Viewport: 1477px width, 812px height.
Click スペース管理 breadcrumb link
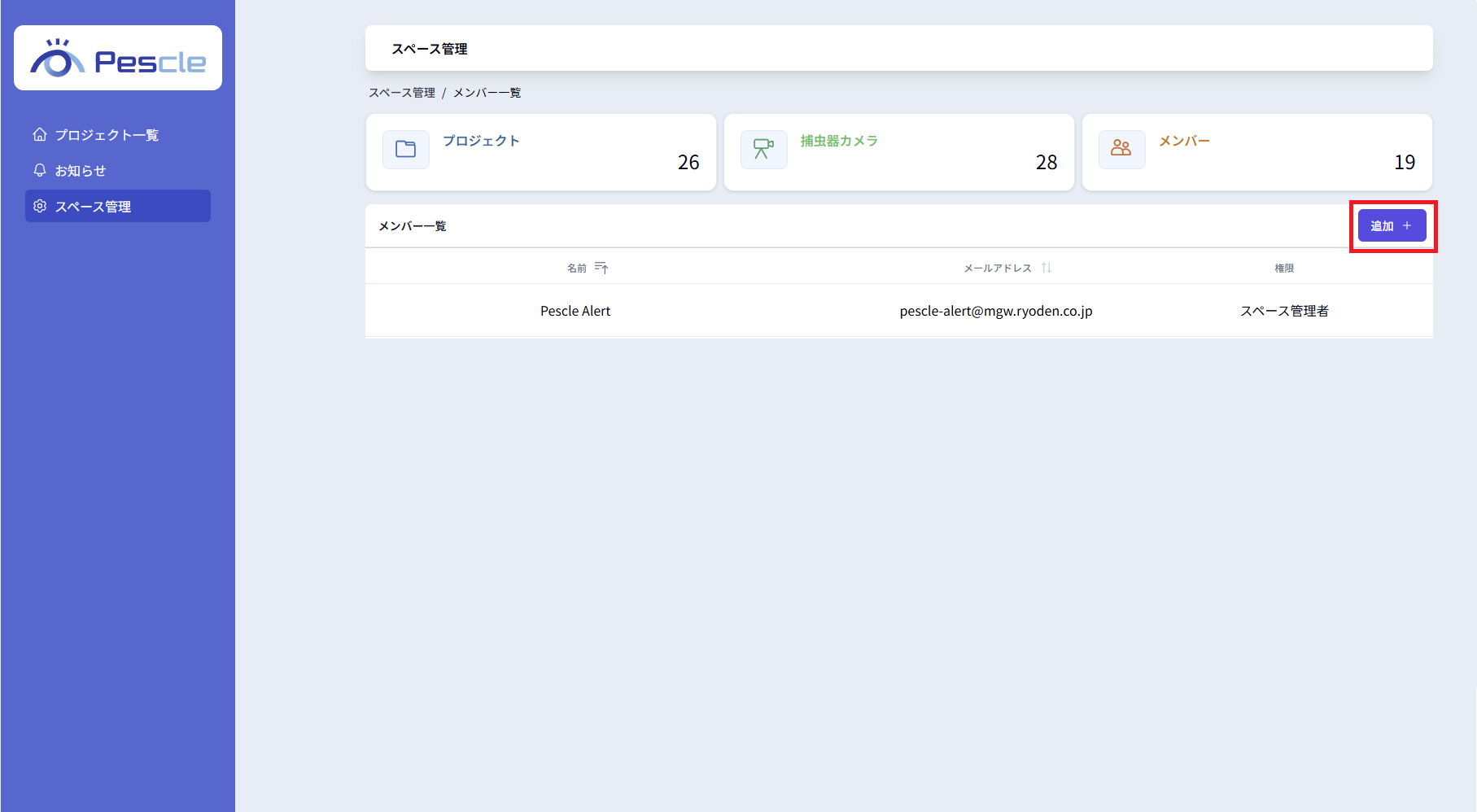402,93
